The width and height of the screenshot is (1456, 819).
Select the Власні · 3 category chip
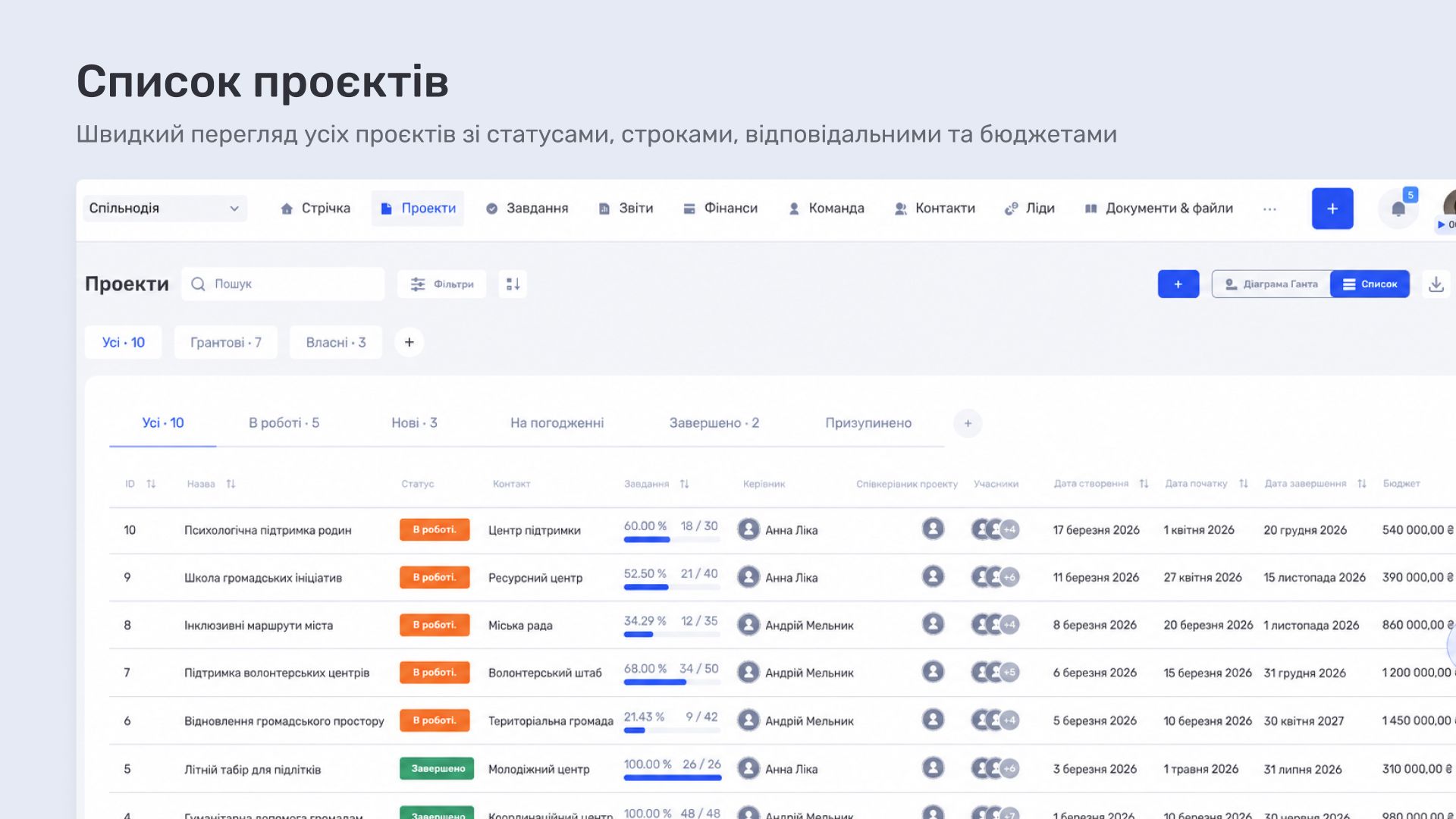click(x=336, y=342)
